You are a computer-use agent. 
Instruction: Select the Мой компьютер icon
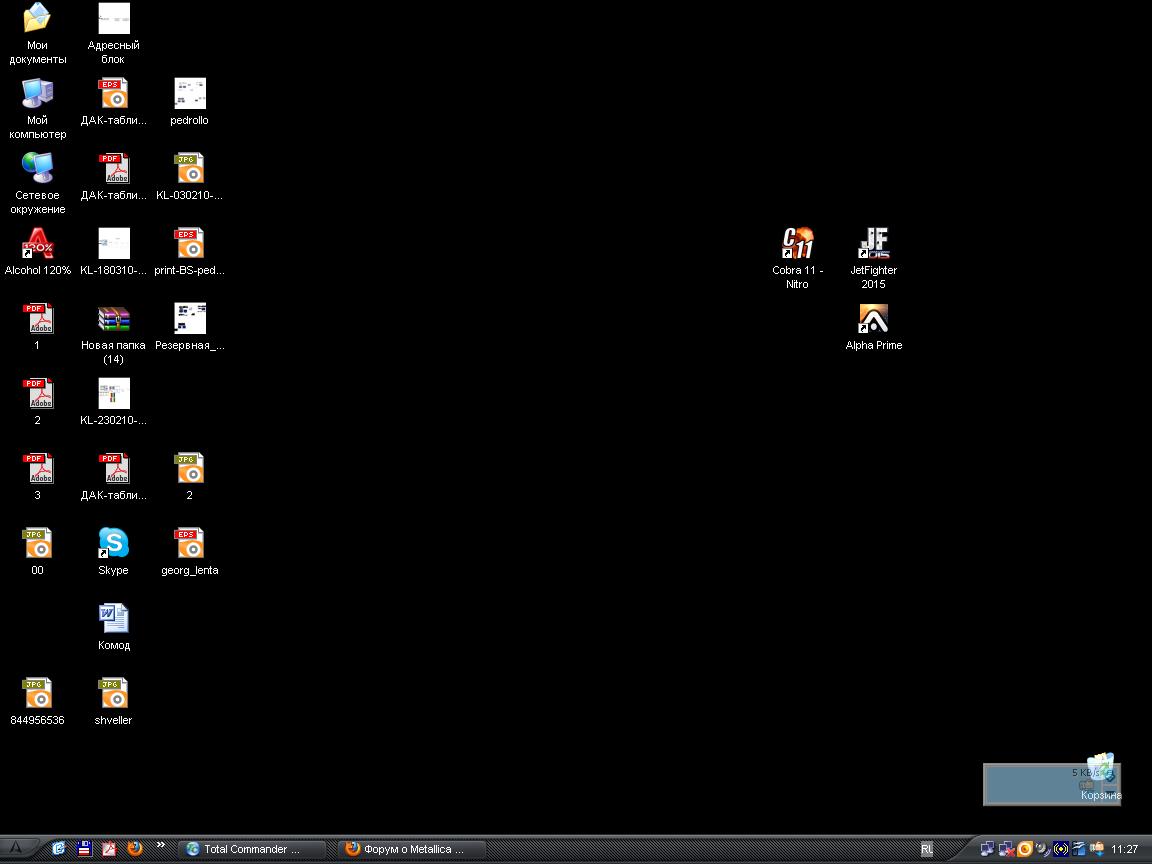pyautogui.click(x=38, y=94)
